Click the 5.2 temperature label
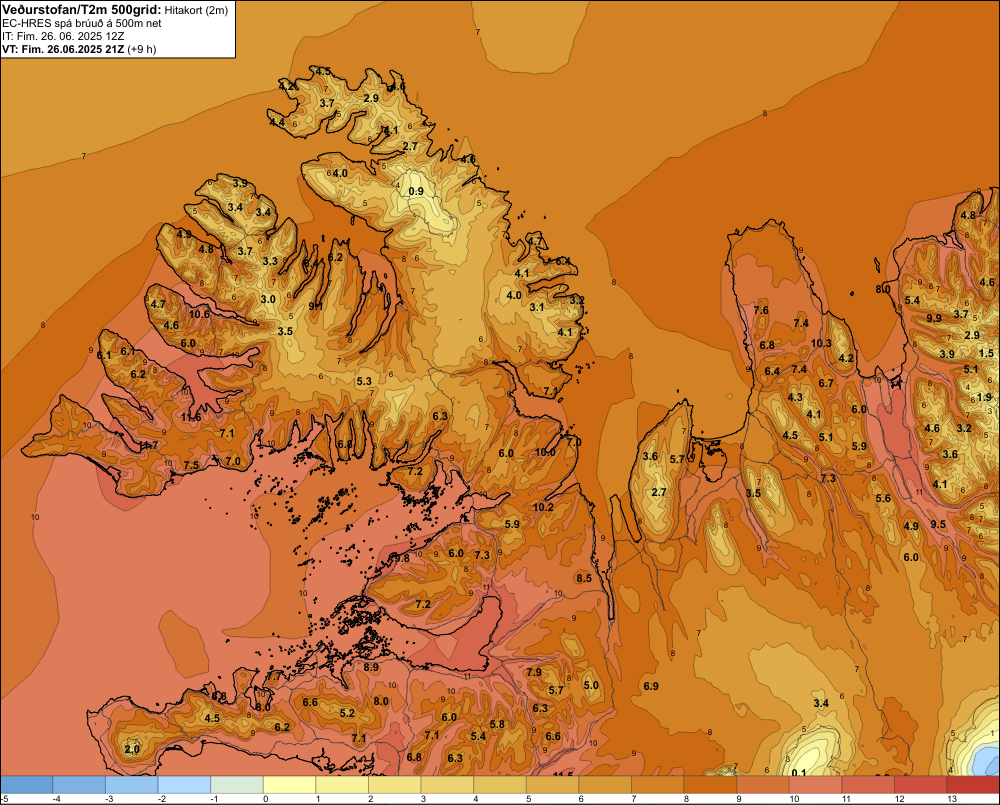The height and width of the screenshot is (805, 1000). [x=347, y=713]
